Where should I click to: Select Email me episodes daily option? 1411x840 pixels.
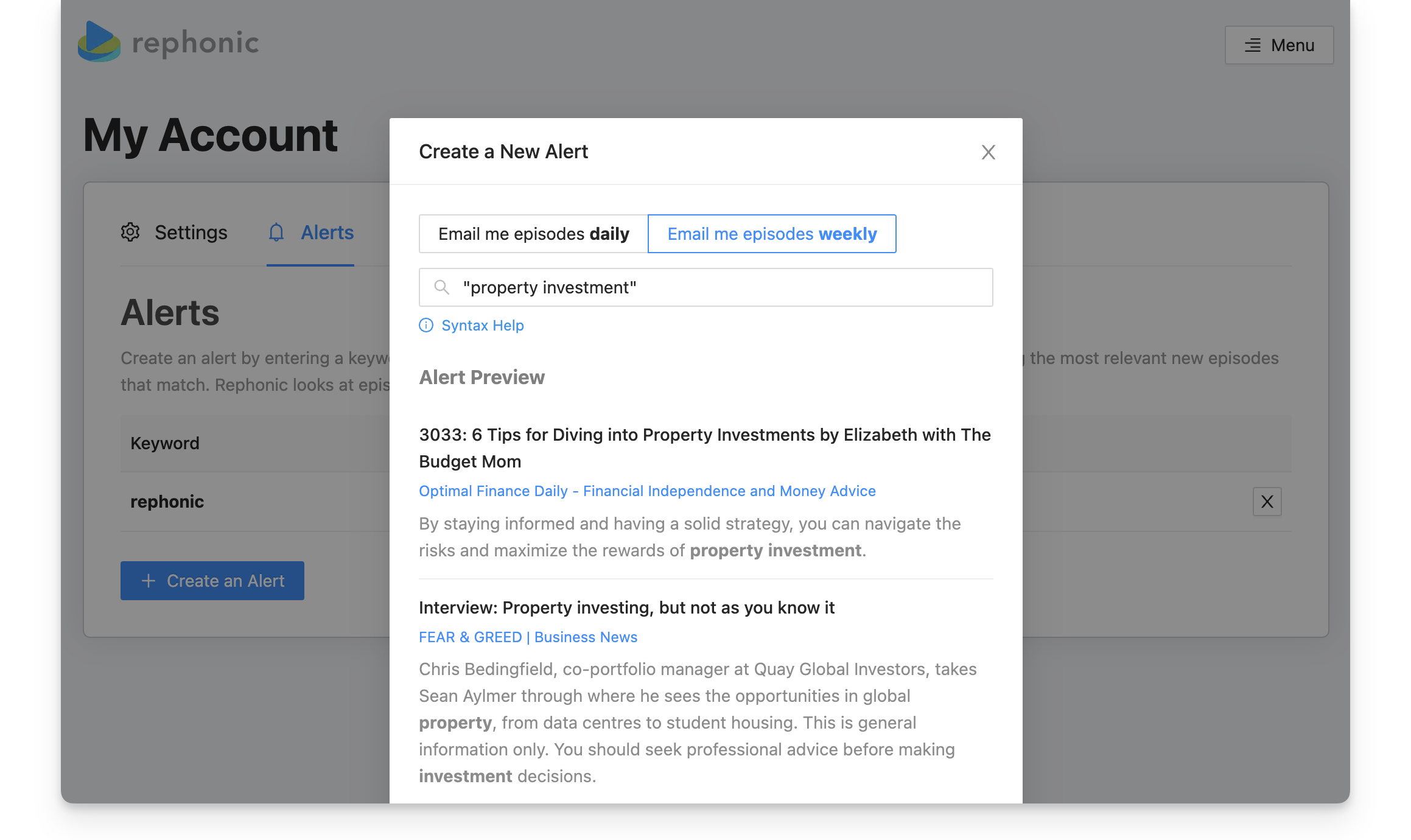pos(533,234)
